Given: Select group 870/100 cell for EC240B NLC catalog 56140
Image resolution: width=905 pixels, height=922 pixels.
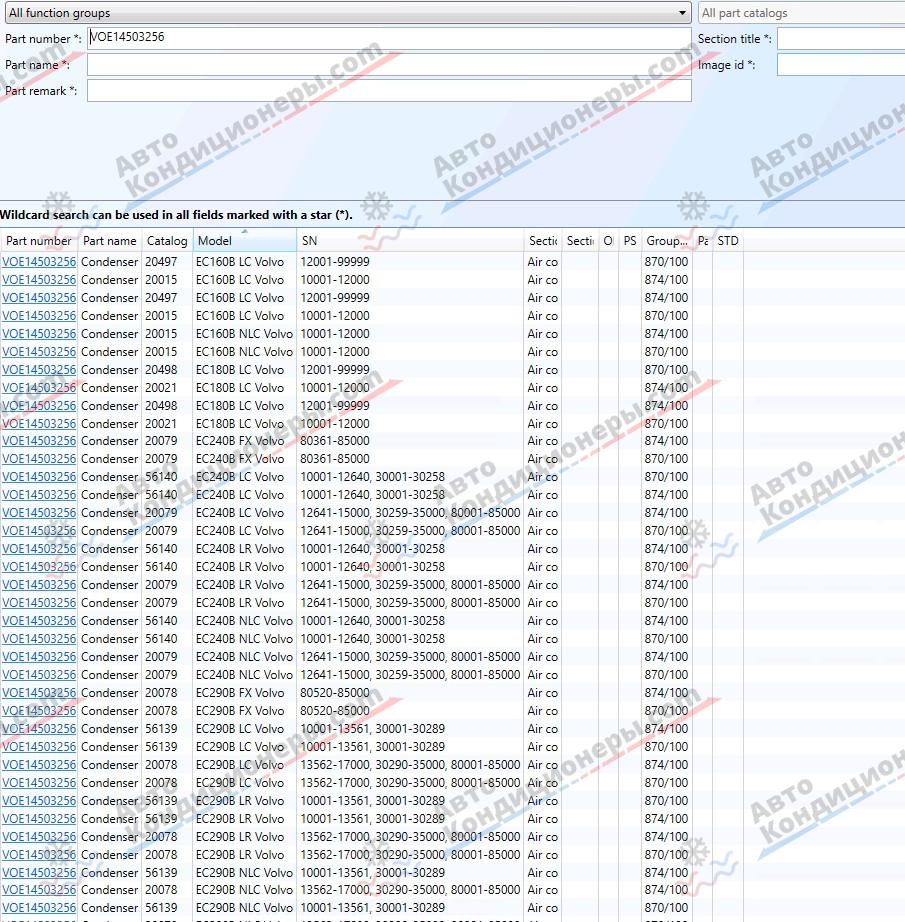Looking at the screenshot, I should (667, 639).
